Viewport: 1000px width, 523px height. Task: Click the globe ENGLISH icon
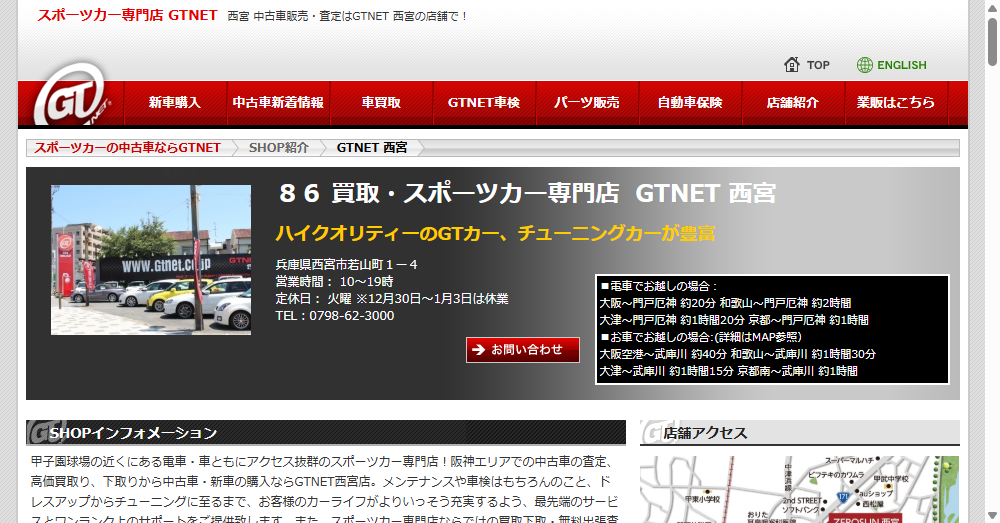(x=865, y=65)
